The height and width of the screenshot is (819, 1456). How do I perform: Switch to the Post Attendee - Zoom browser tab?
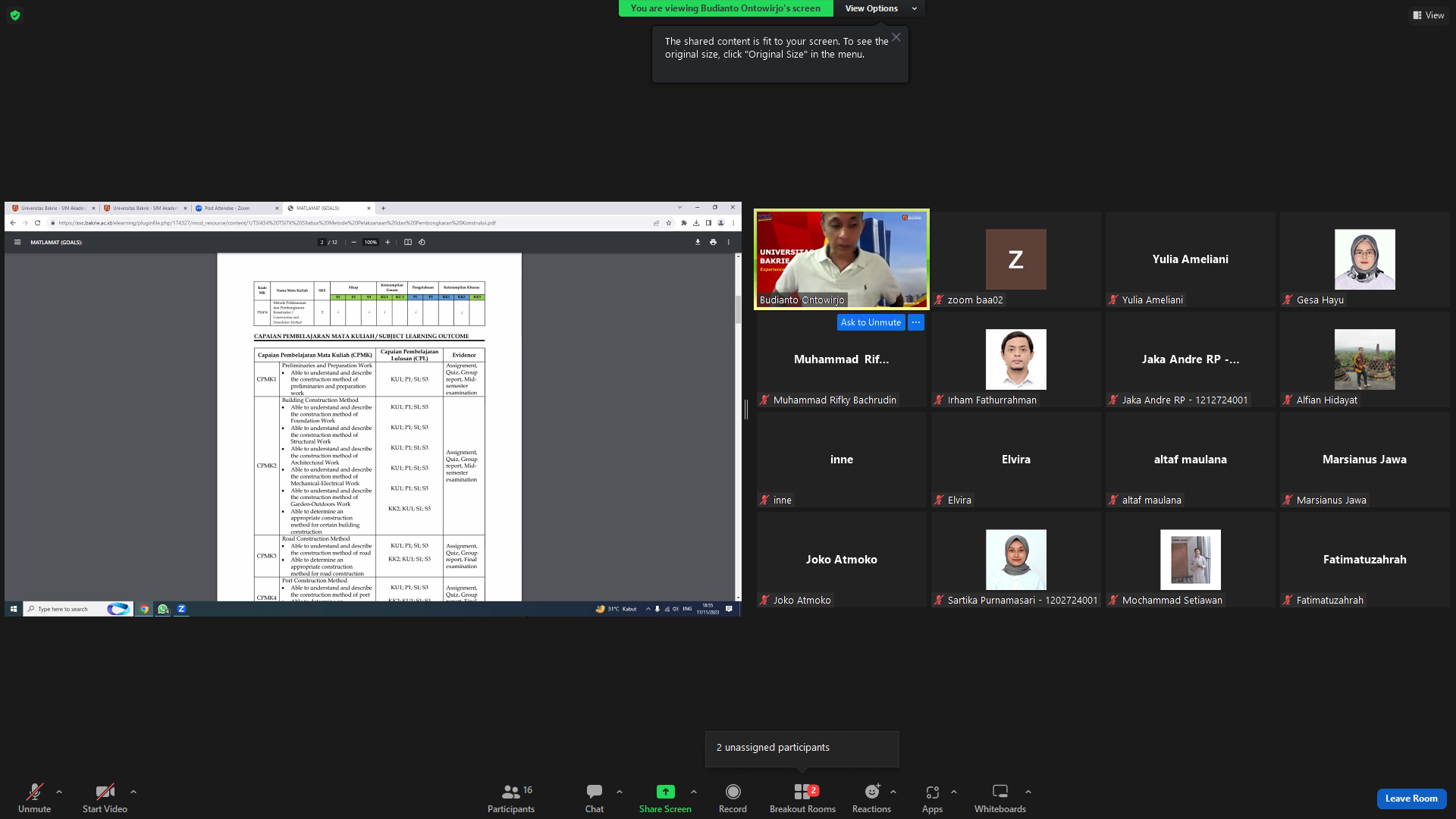[237, 208]
